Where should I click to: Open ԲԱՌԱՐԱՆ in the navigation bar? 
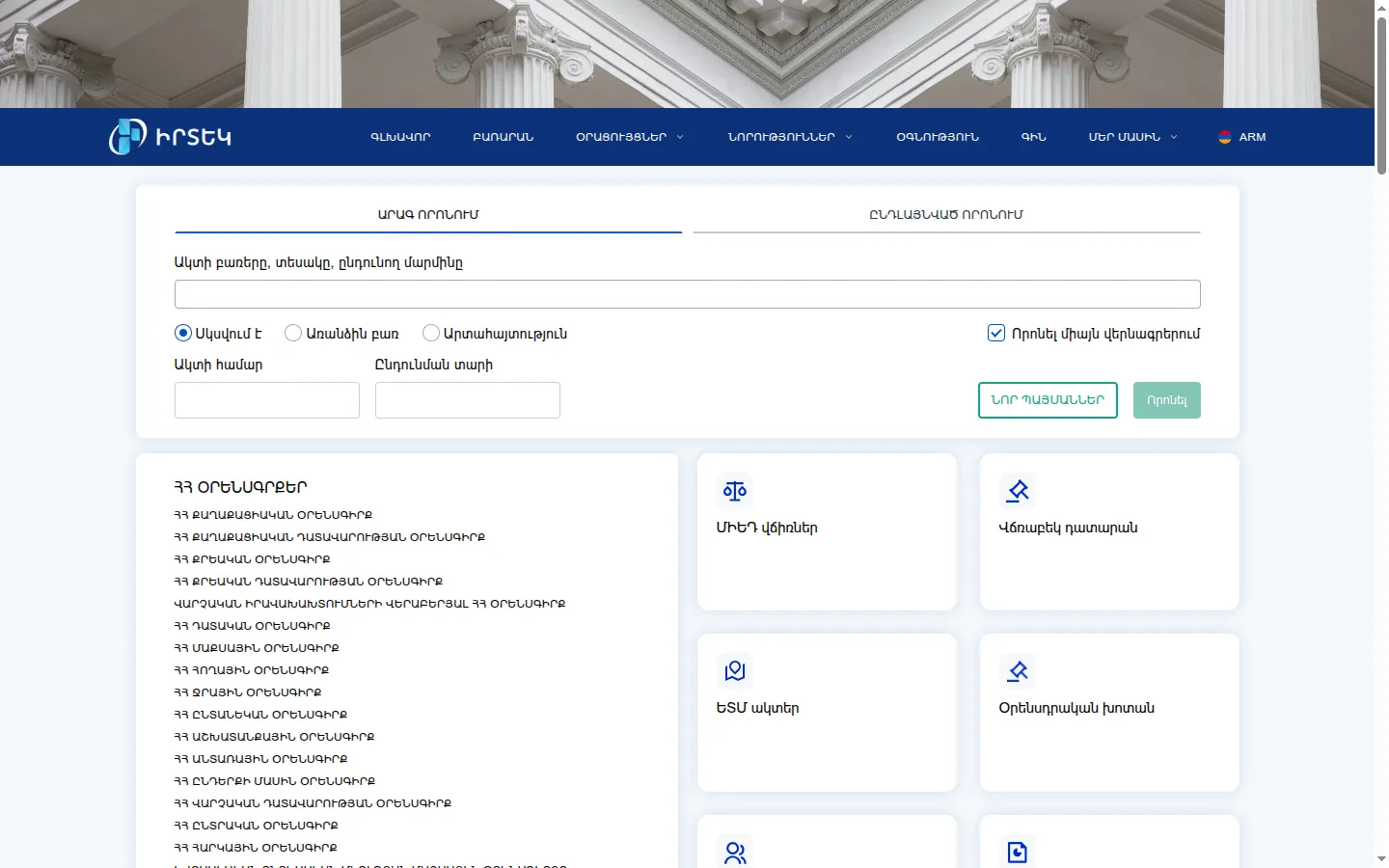(504, 137)
